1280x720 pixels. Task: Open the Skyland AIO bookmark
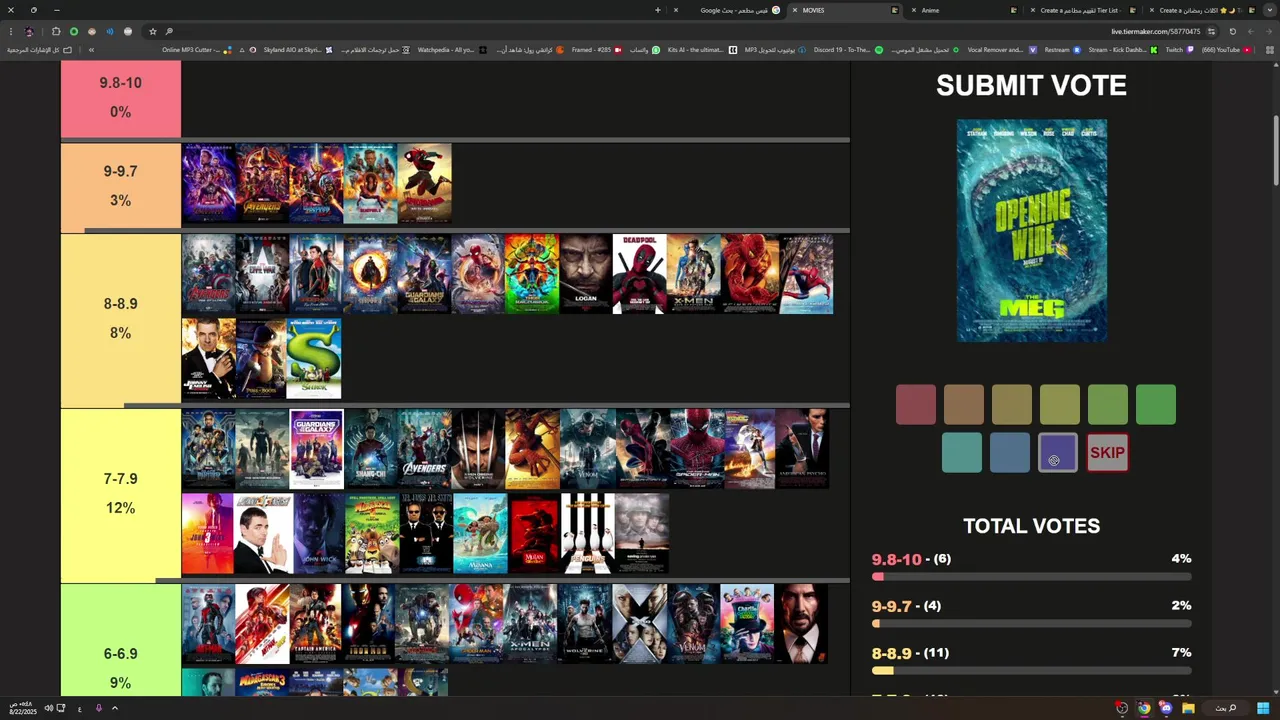point(291,50)
